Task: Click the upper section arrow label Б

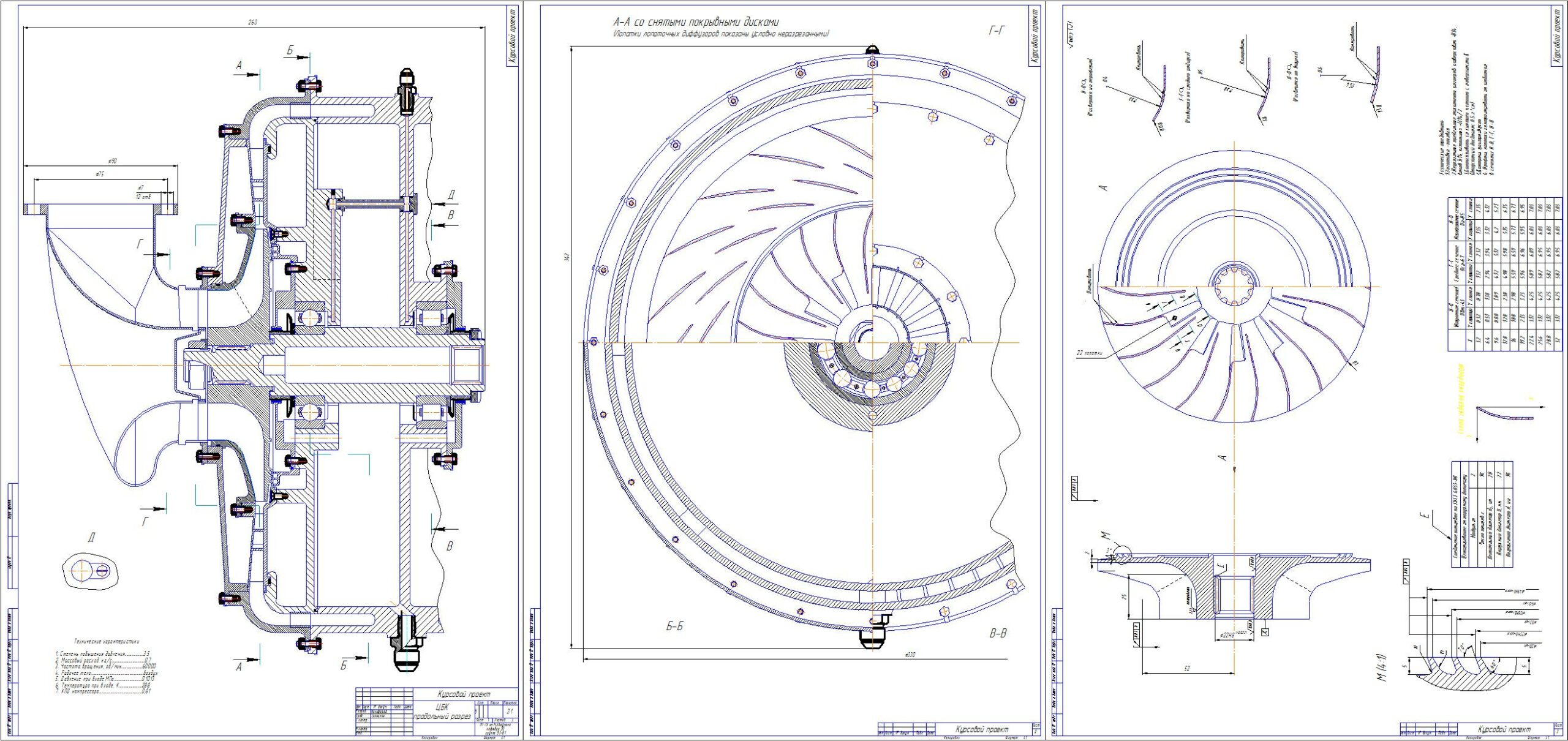Action: (x=290, y=51)
